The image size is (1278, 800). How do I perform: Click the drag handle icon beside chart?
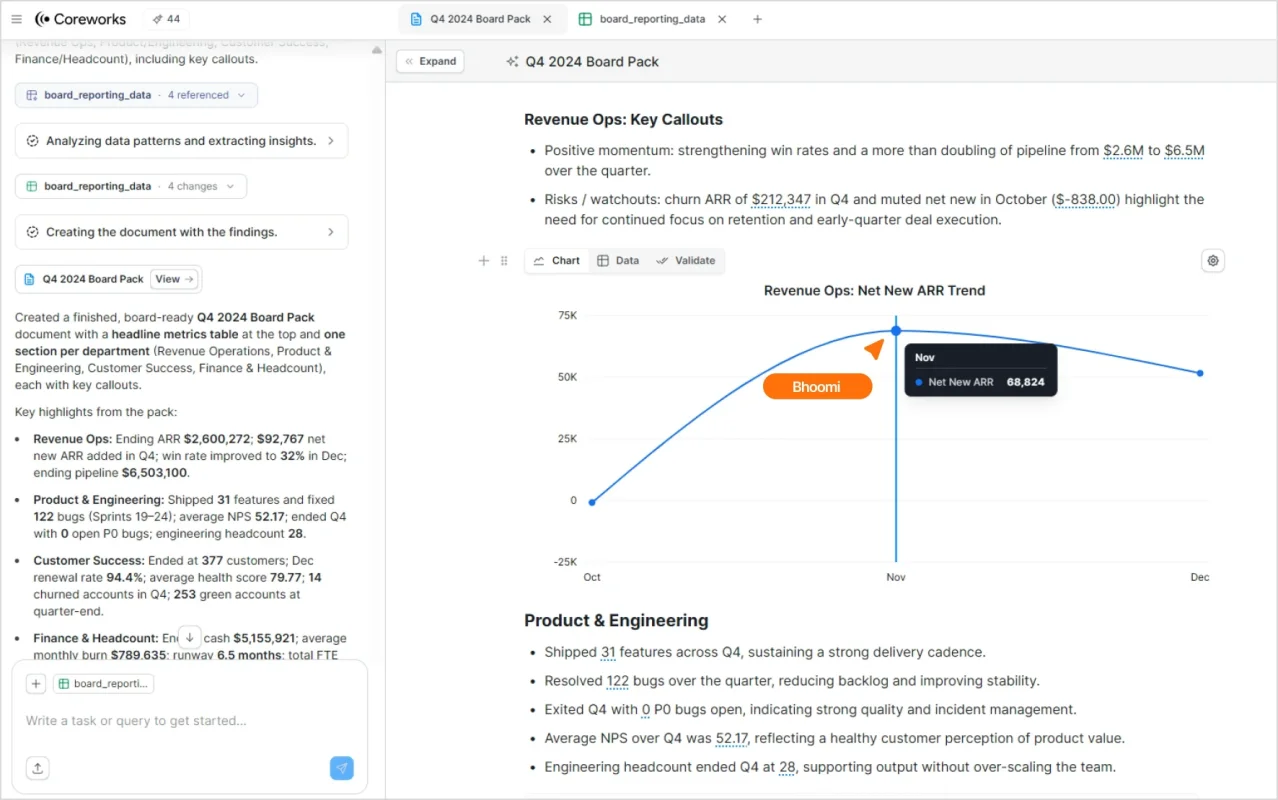coord(504,261)
